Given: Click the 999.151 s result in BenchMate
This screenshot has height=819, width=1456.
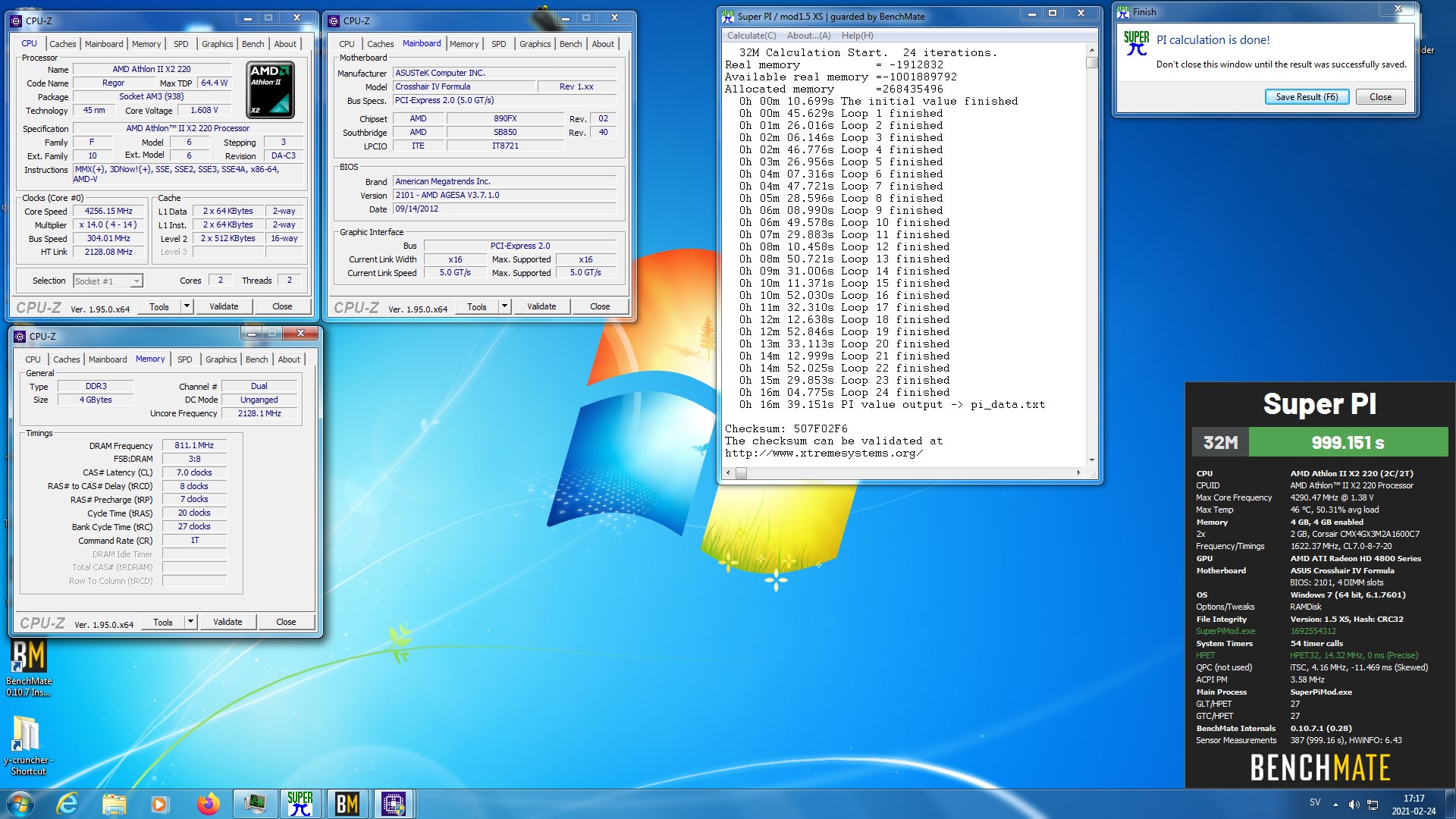Looking at the screenshot, I should [x=1348, y=443].
